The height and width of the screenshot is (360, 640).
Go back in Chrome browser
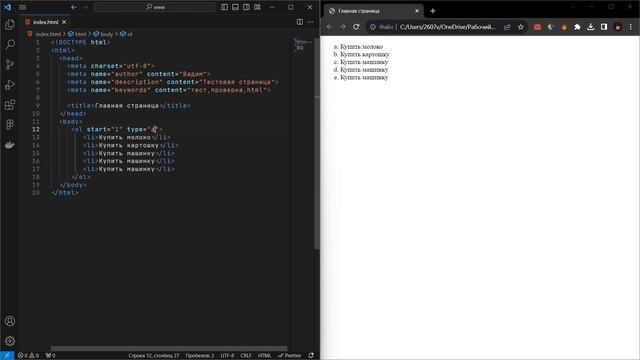coord(329,27)
